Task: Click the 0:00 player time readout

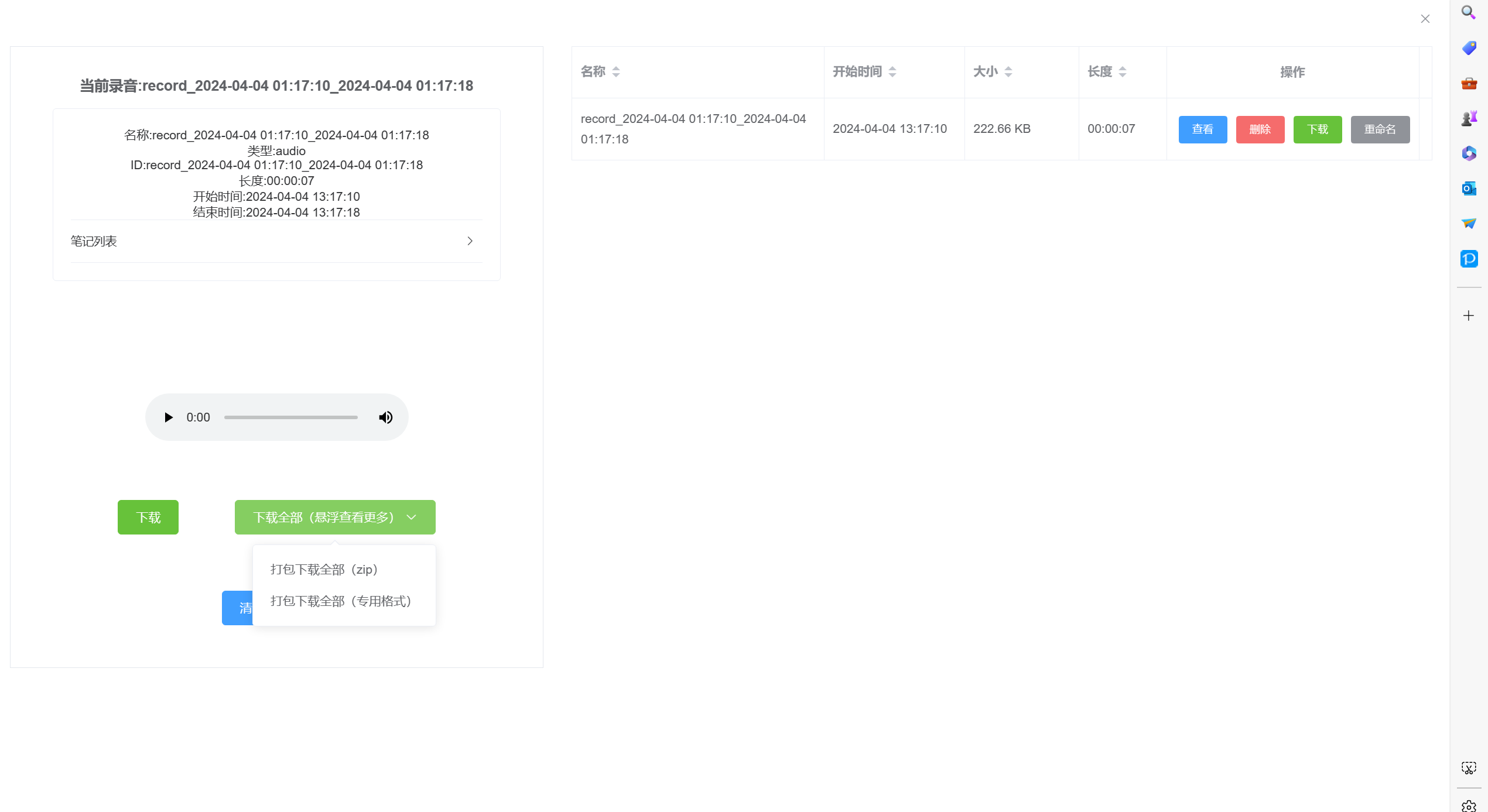Action: 198,417
